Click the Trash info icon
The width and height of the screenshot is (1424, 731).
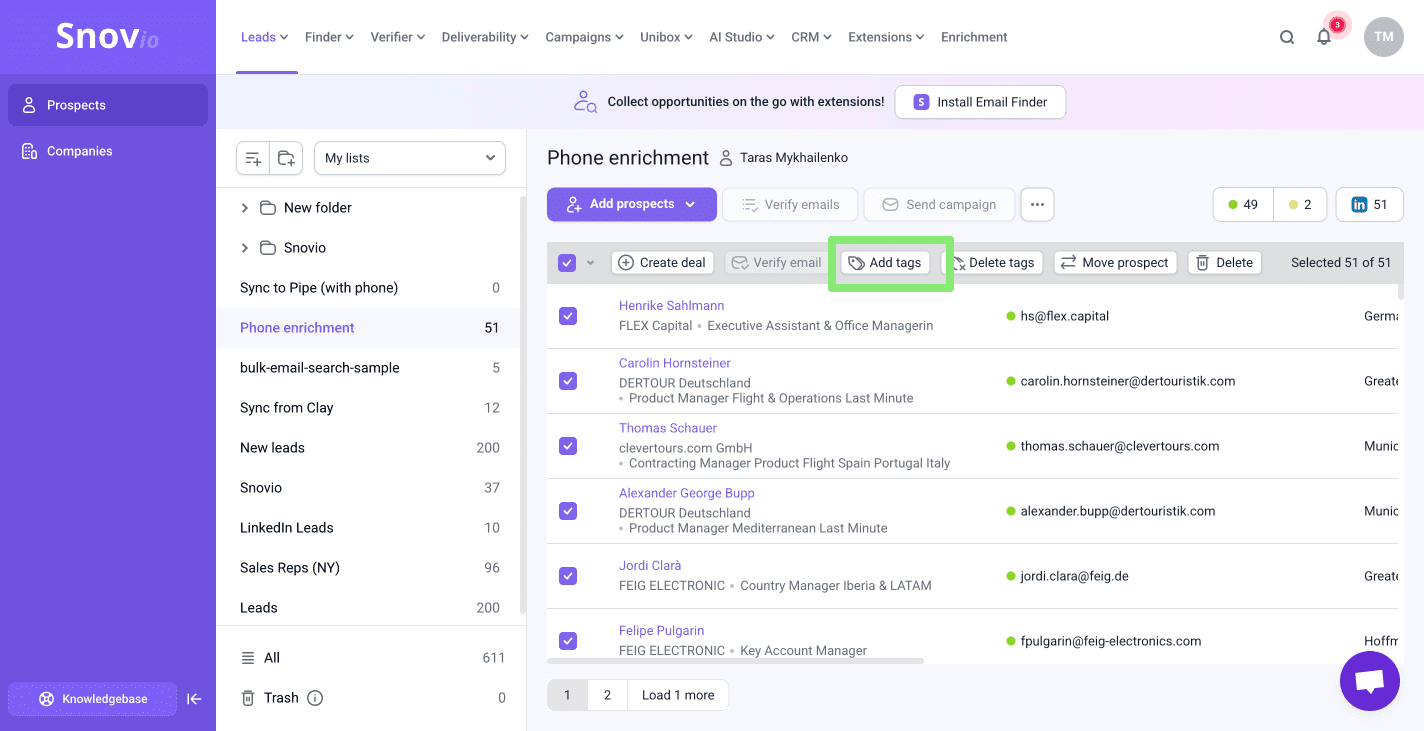315,698
